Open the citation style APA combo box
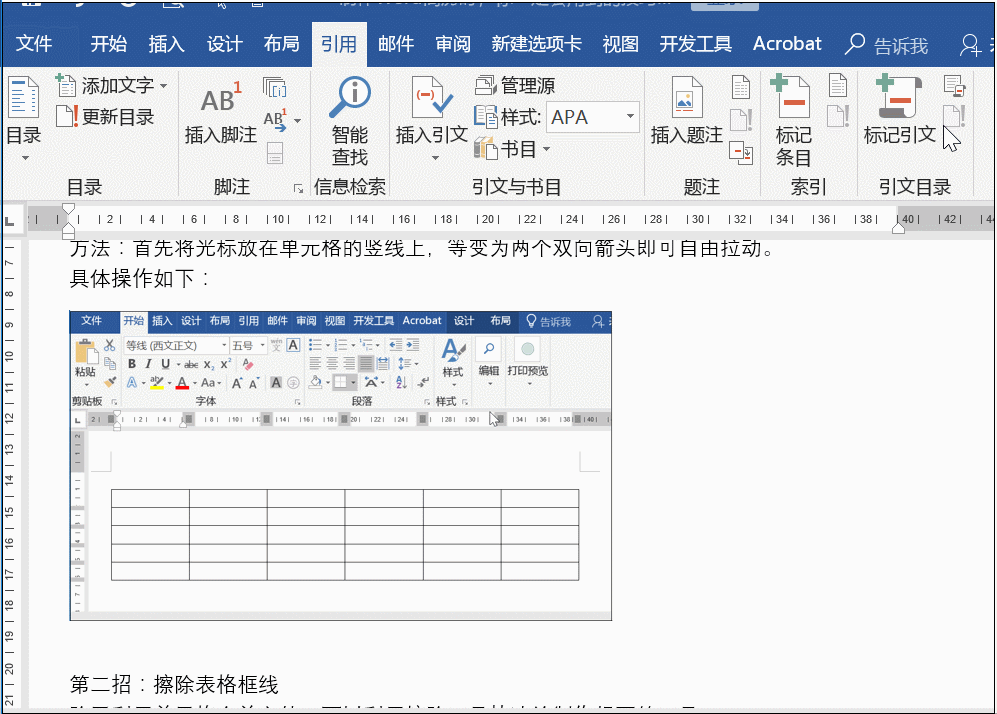The image size is (997, 714). (593, 117)
